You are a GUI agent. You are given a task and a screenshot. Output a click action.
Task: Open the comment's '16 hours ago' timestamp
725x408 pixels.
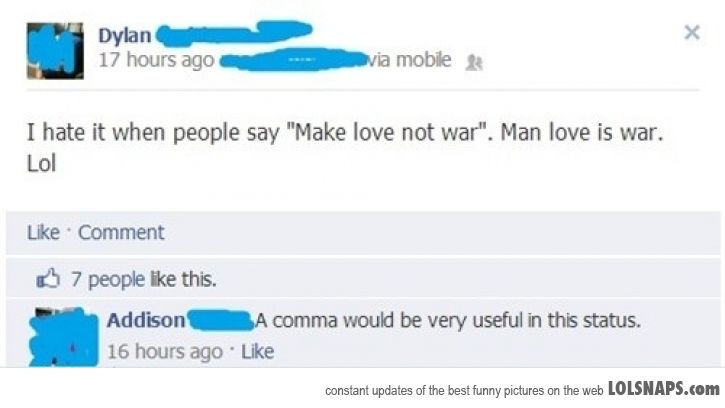[x=165, y=352]
